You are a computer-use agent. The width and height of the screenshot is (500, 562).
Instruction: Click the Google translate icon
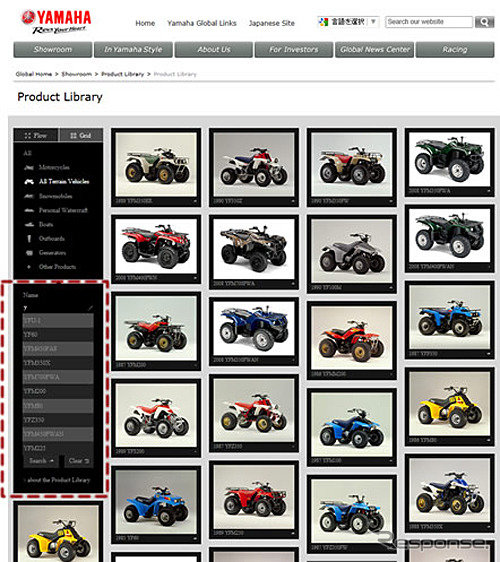[x=323, y=22]
